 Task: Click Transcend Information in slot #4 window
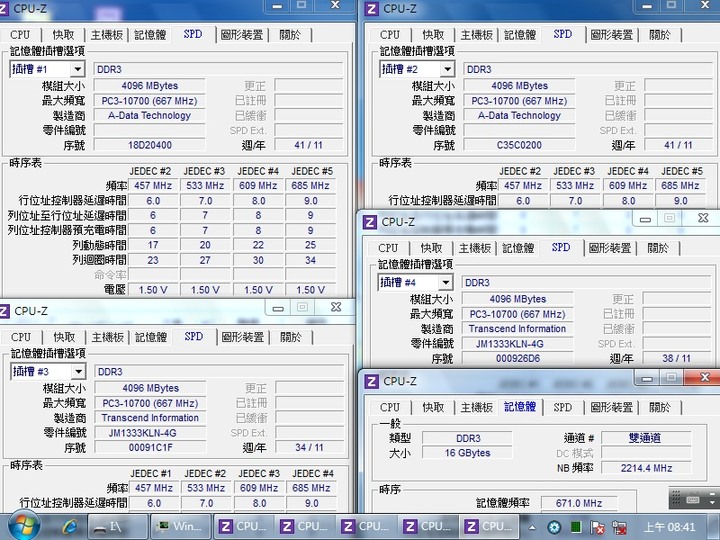pos(518,329)
